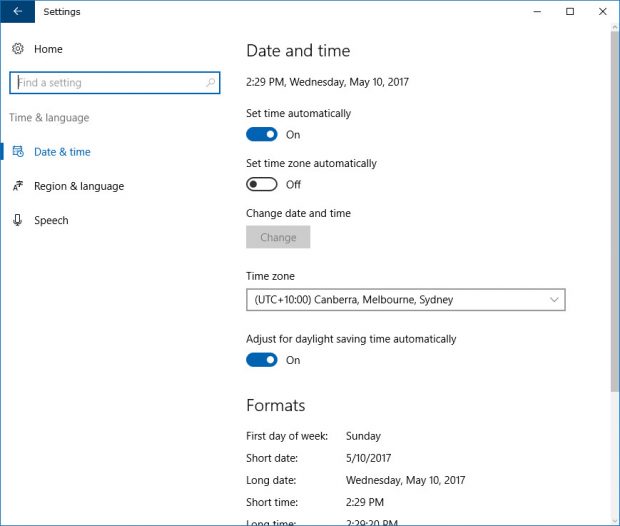
Task: Click the search magnifier icon
Action: click(x=211, y=82)
